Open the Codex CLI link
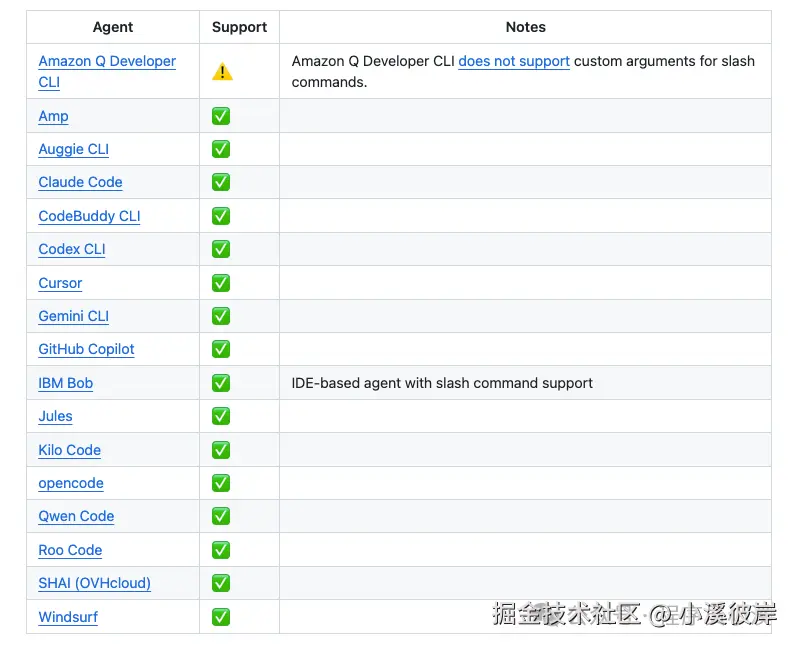The image size is (797, 647). [x=72, y=249]
